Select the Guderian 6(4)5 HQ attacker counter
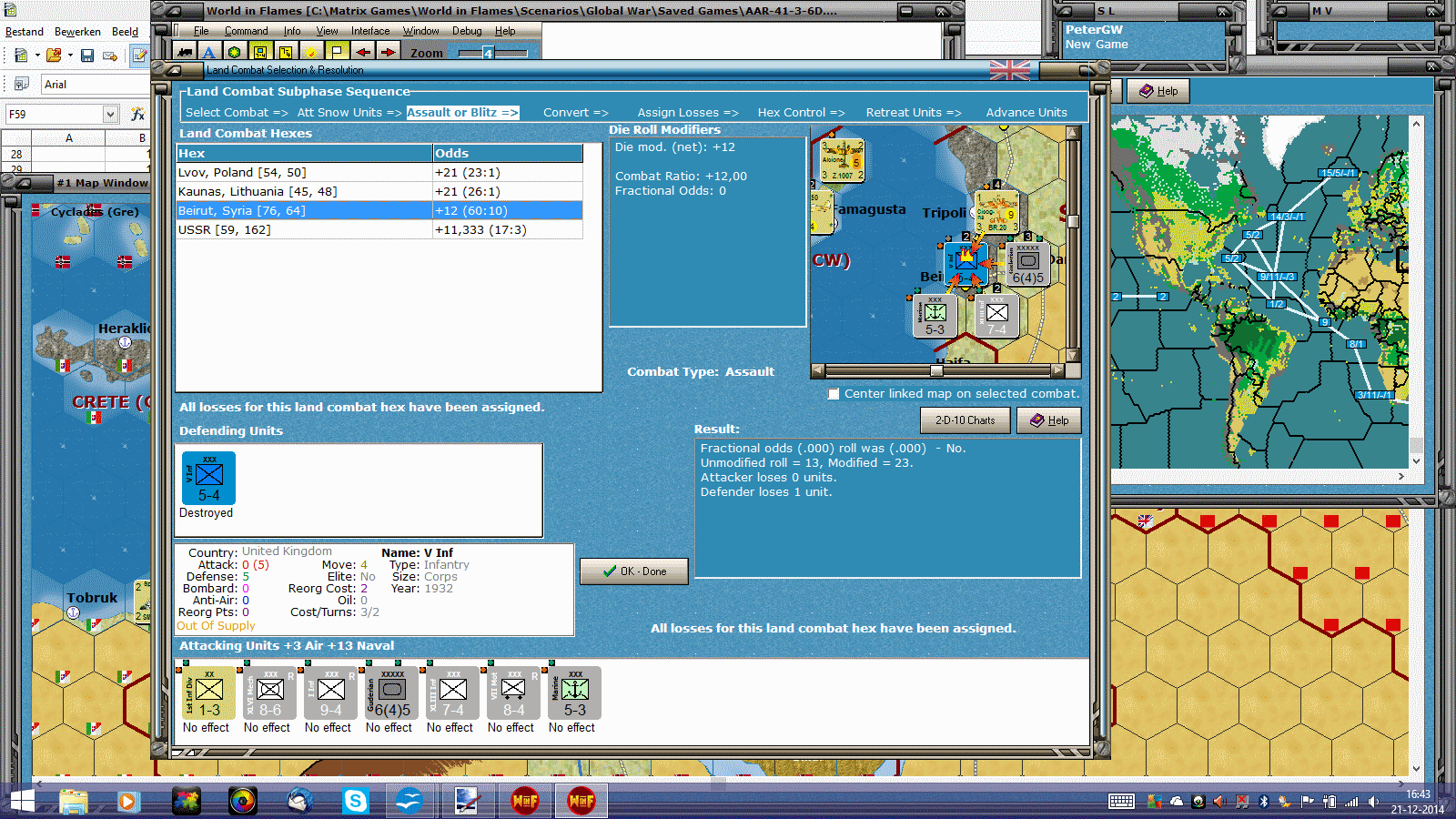1456x819 pixels. [x=389, y=693]
